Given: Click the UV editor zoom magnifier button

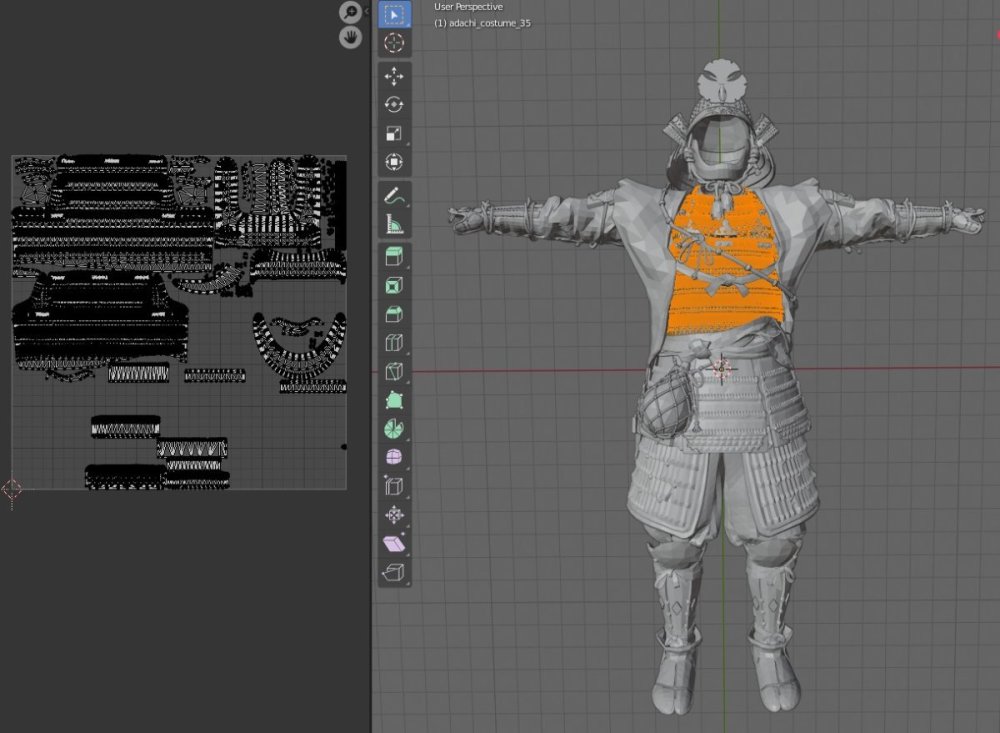Looking at the screenshot, I should point(350,12).
